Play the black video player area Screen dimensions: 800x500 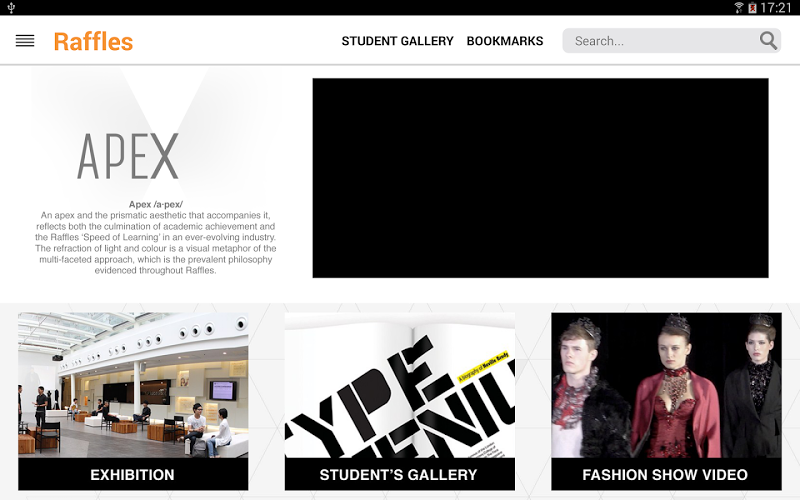pyautogui.click(x=540, y=178)
